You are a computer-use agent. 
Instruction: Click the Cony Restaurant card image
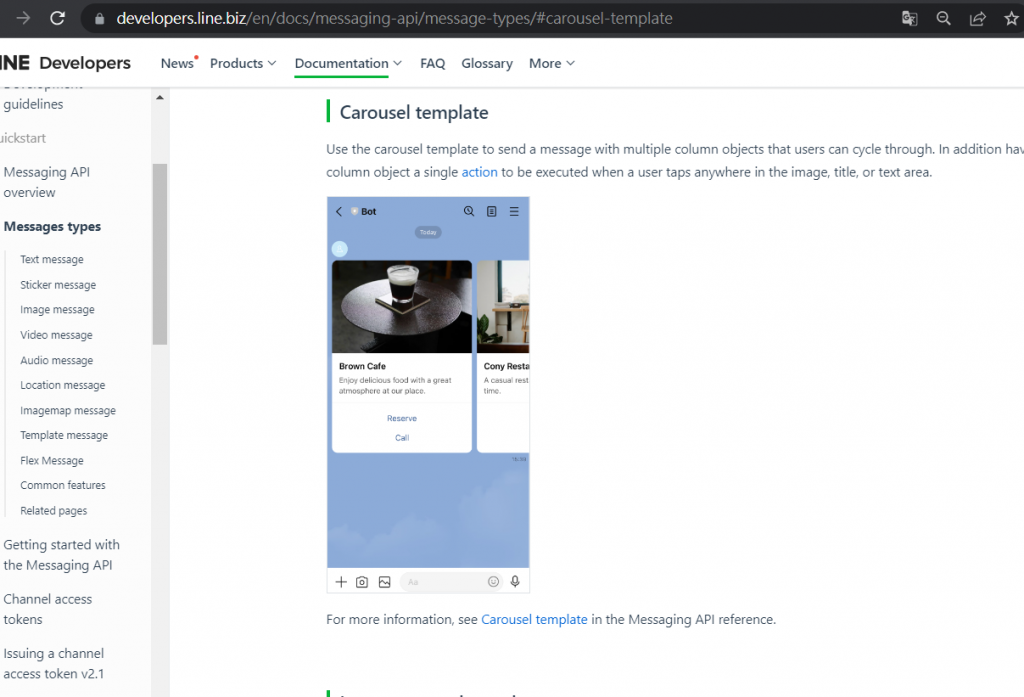click(x=504, y=306)
